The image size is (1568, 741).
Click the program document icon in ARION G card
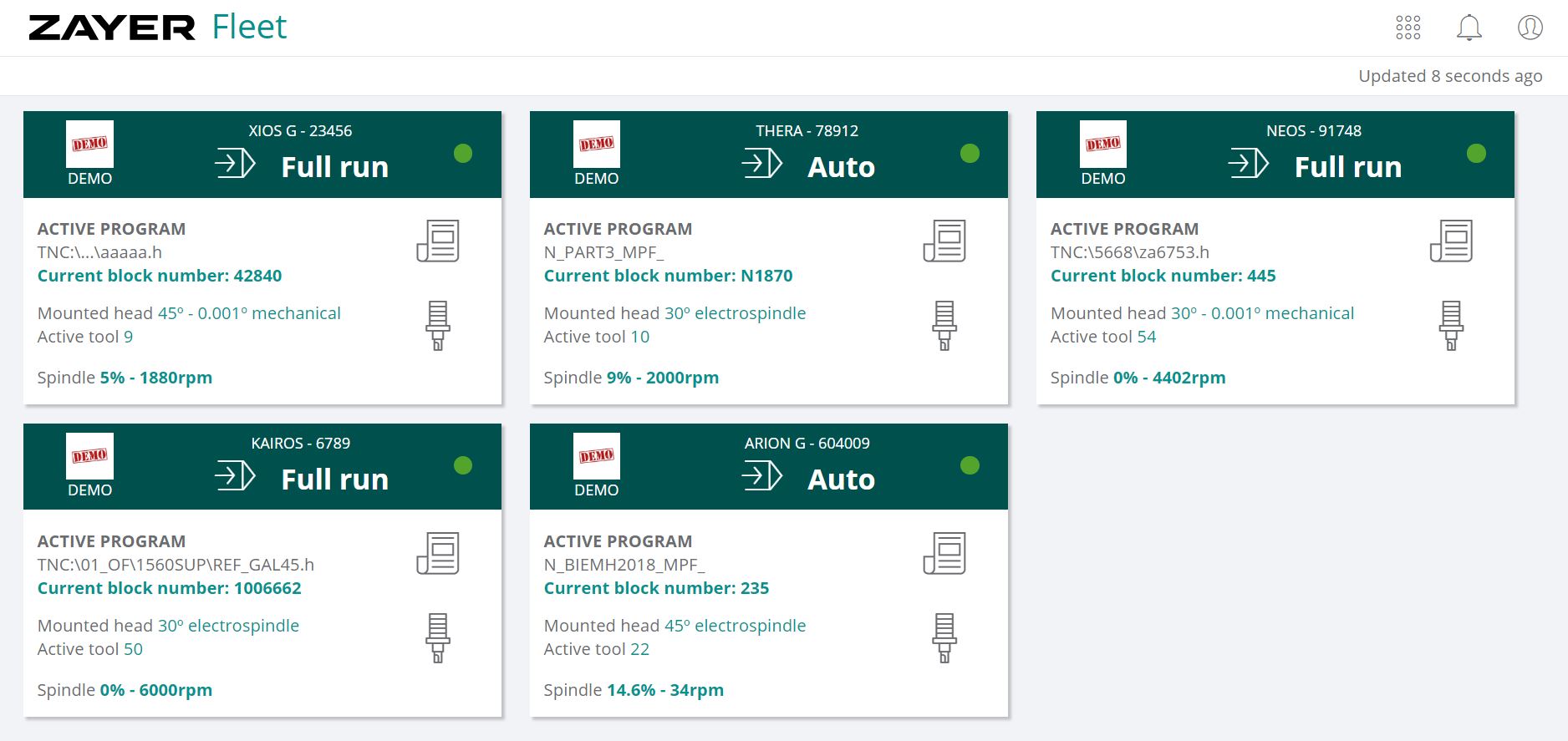click(944, 553)
